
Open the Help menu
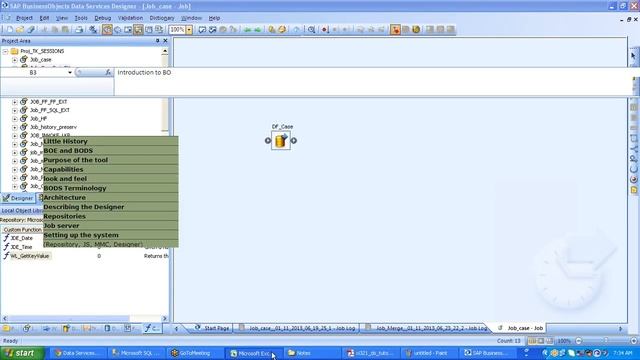[214, 18]
